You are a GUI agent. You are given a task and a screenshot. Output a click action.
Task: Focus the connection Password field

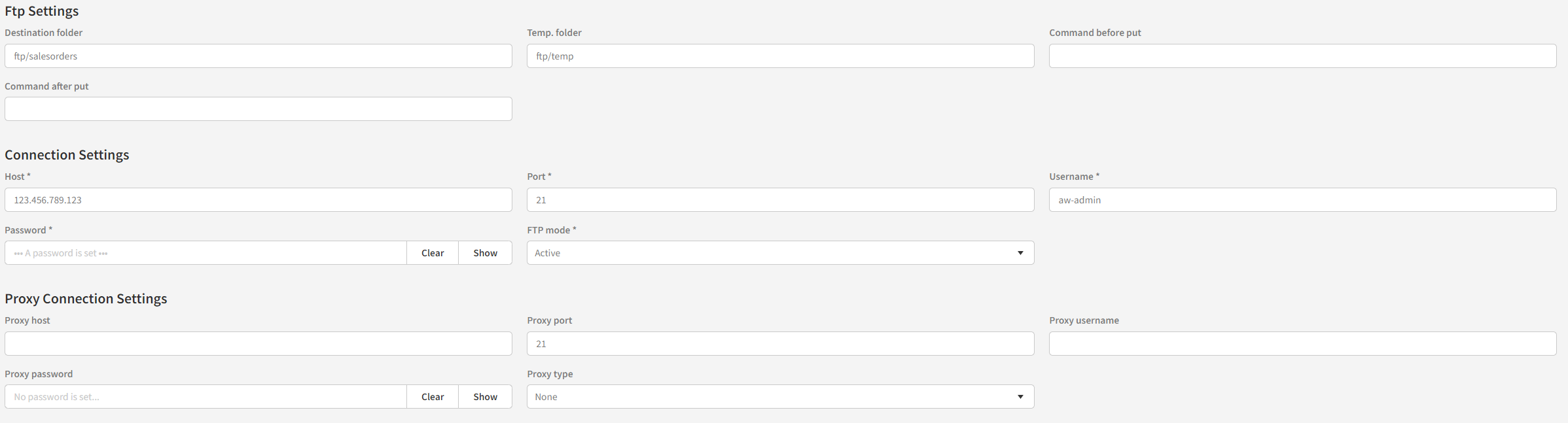click(x=205, y=253)
